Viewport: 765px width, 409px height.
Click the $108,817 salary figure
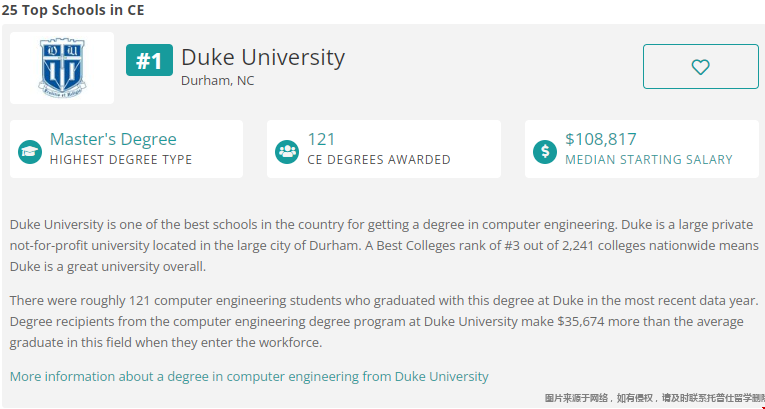[600, 139]
